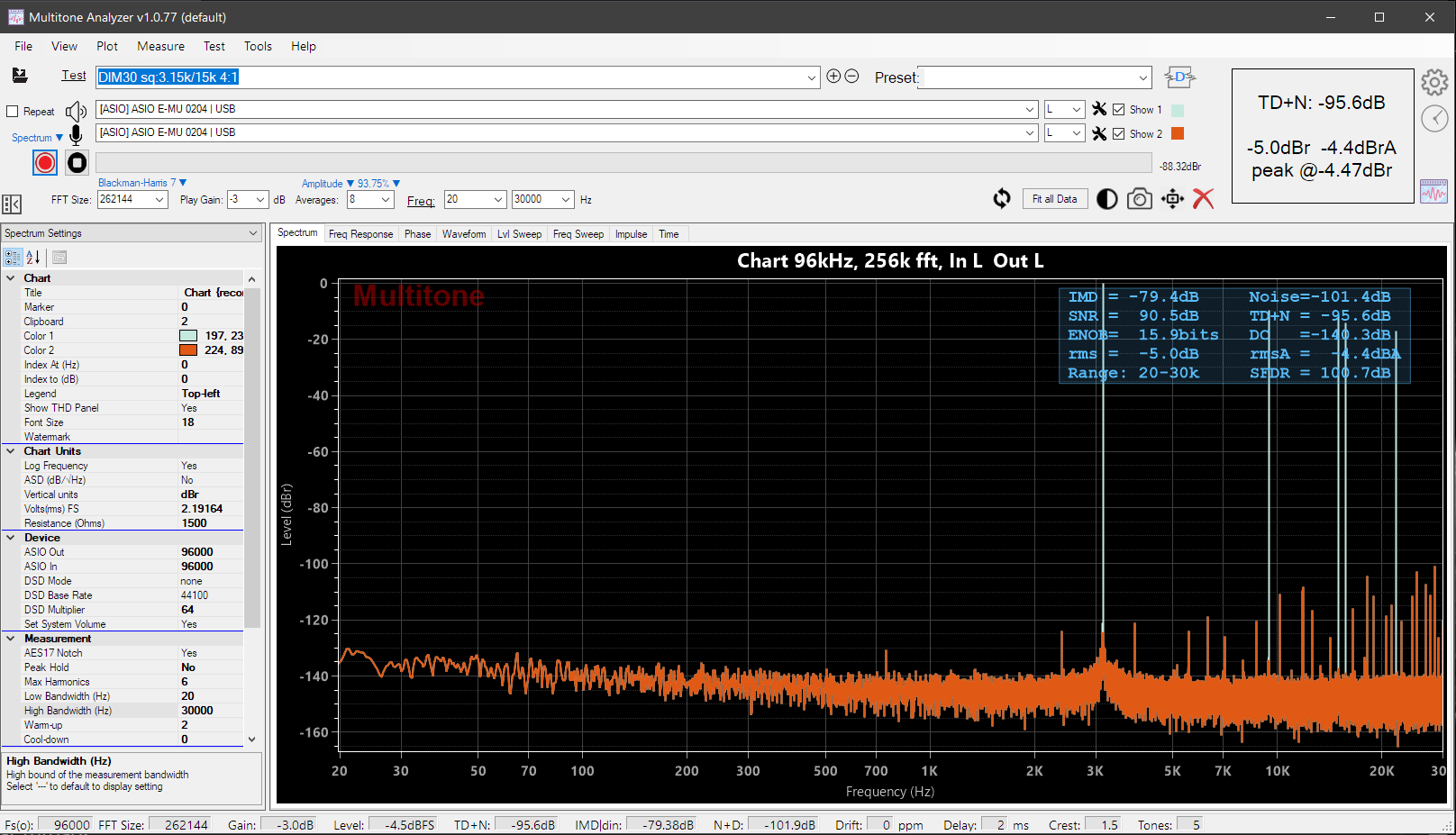Open settings with the gear icon
The height and width of the screenshot is (835, 1456).
coord(1434,83)
